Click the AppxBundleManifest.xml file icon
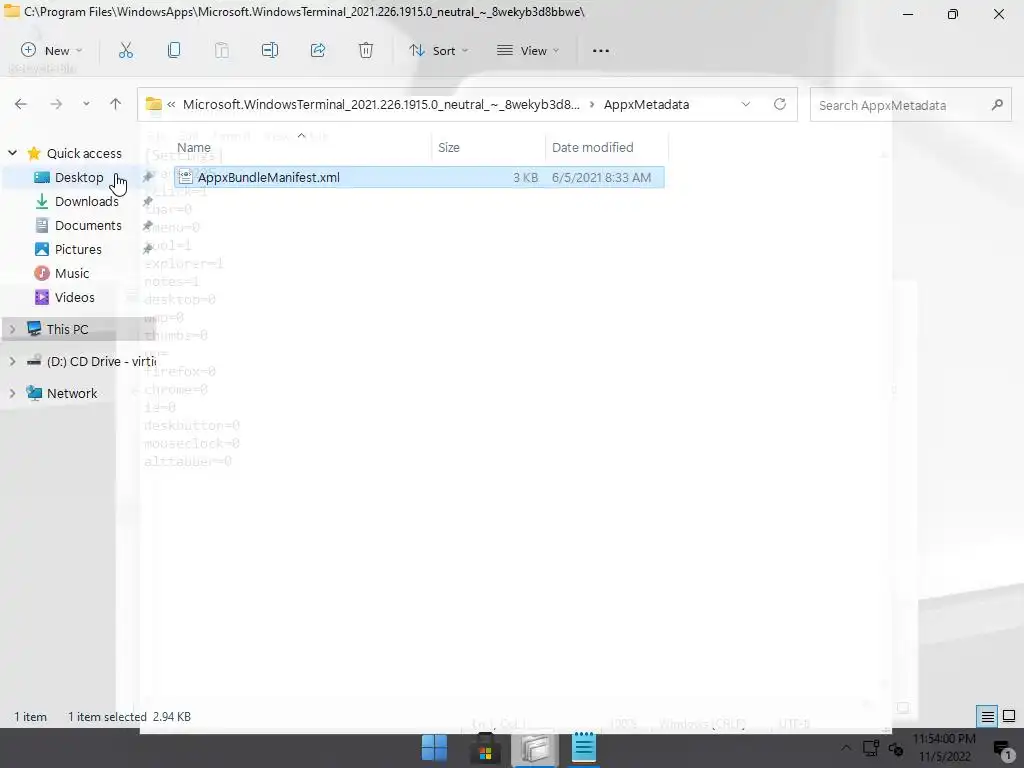 click(185, 177)
